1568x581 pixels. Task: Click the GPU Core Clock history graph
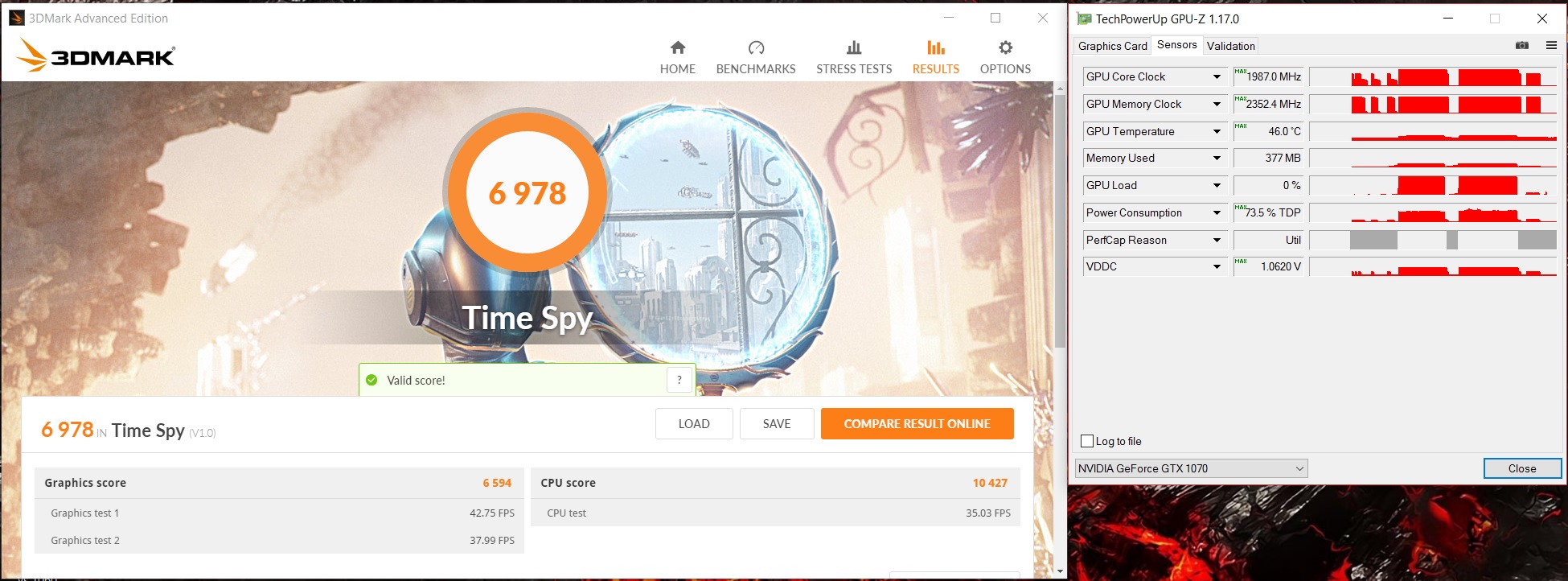tap(1433, 77)
